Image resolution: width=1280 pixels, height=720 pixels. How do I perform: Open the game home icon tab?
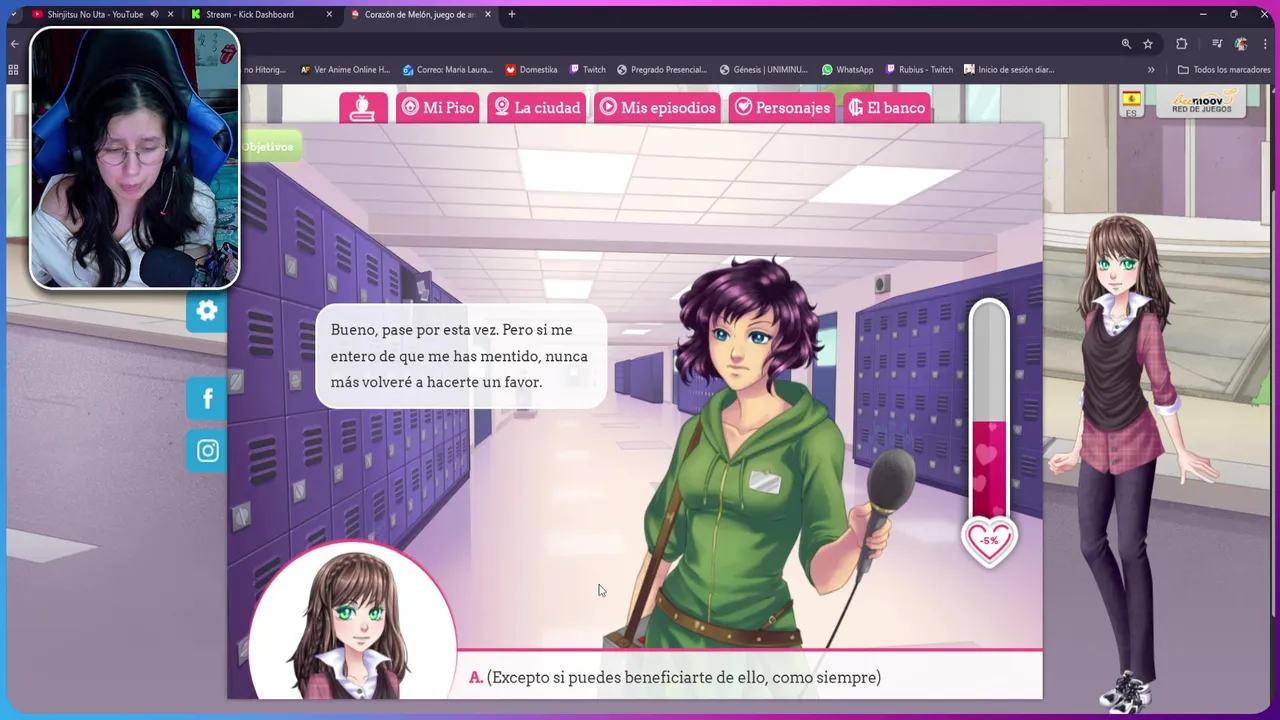[363, 108]
